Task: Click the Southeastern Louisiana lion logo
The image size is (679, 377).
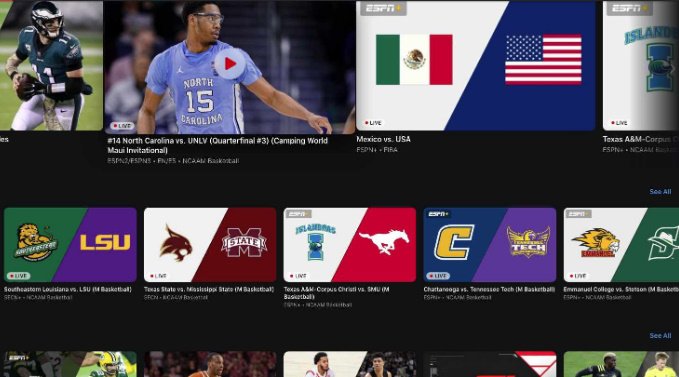Action: click(35, 242)
